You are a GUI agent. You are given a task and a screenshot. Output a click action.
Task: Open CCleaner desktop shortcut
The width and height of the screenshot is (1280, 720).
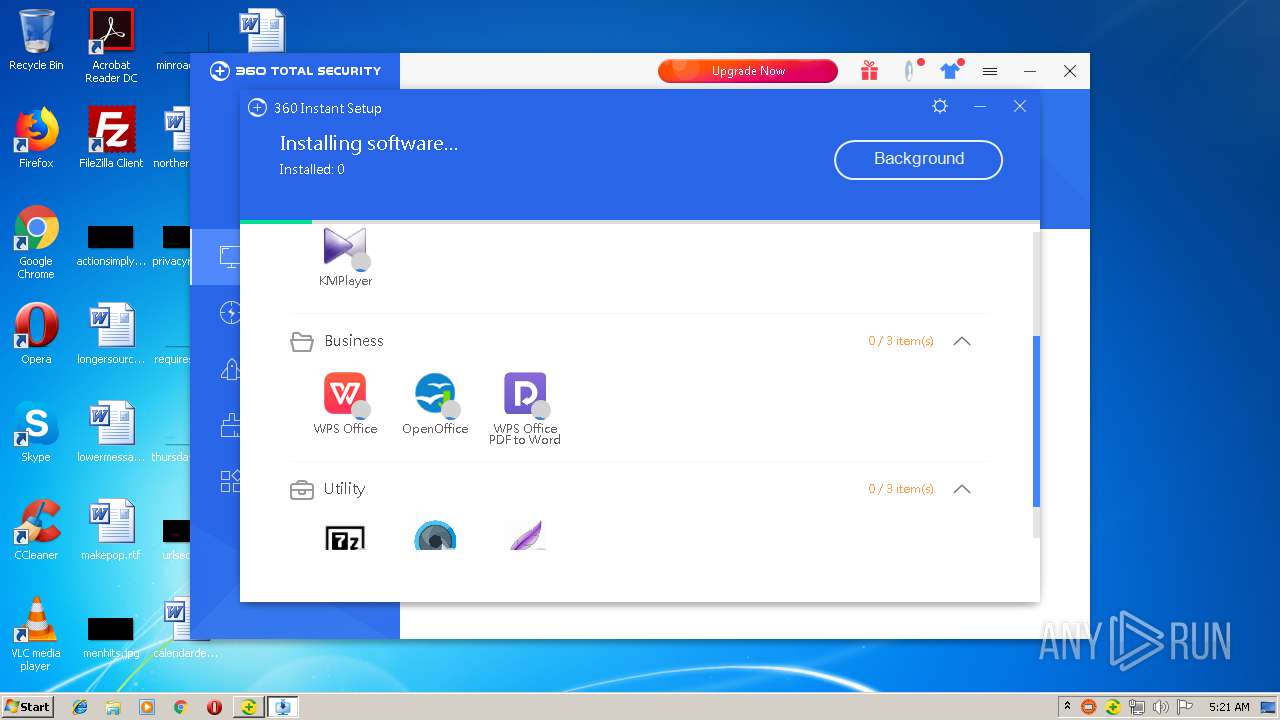36,530
